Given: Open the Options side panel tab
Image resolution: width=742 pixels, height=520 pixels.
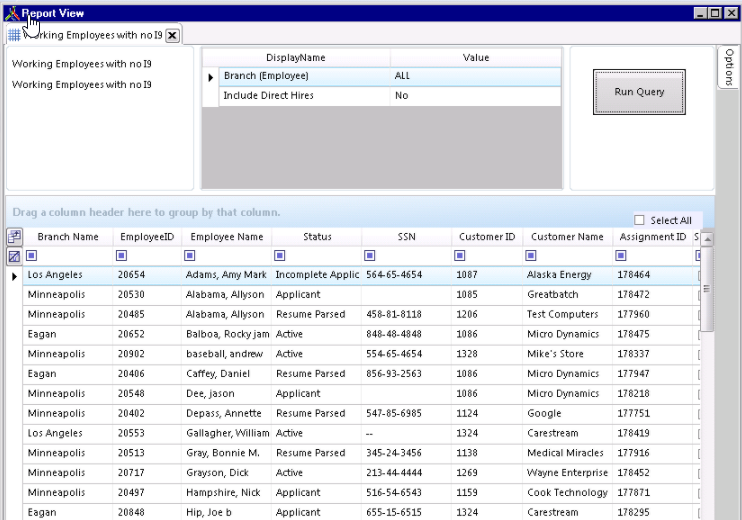Looking at the screenshot, I should pyautogui.click(x=729, y=67).
